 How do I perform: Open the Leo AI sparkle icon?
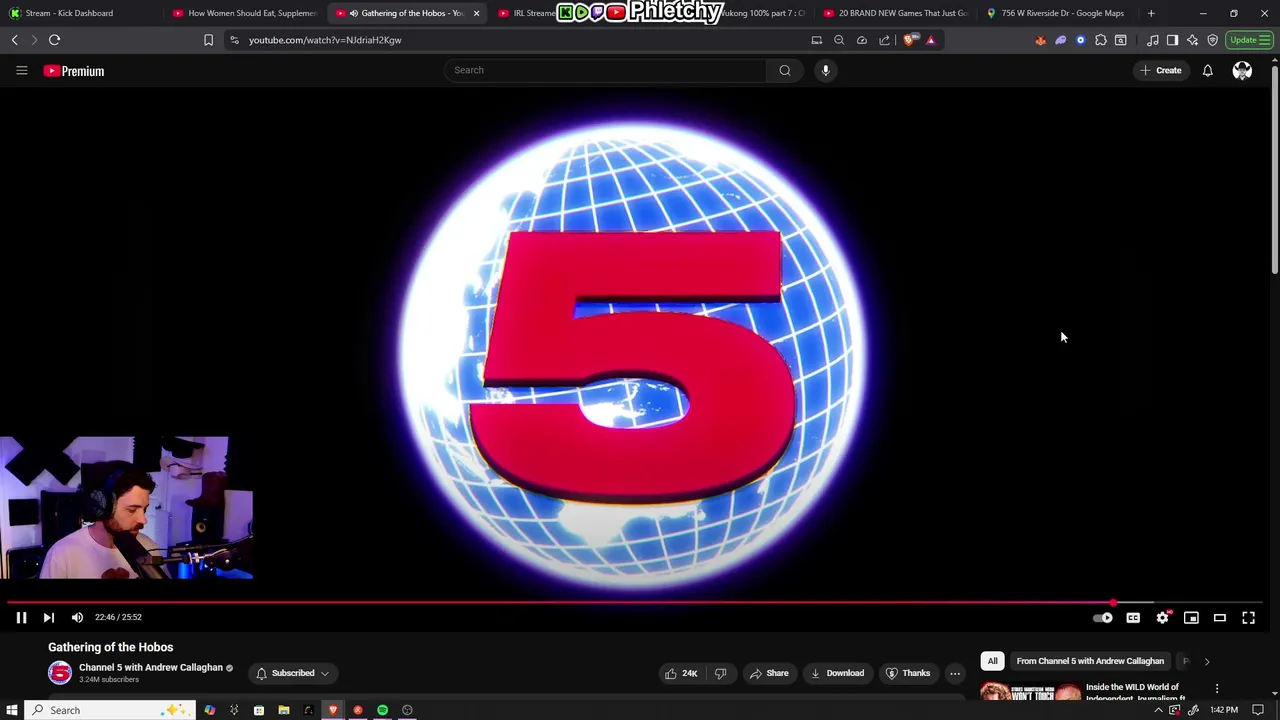1192,40
